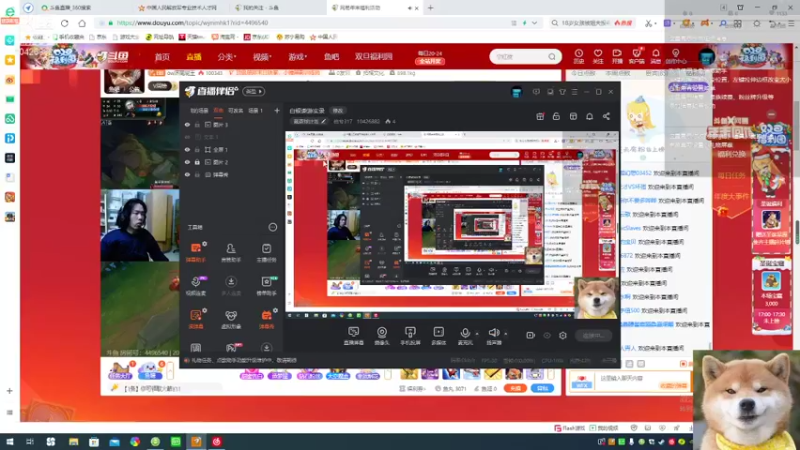Open Douyu 开播 start-streaming icon
800x450 pixels.
[x=617, y=56]
